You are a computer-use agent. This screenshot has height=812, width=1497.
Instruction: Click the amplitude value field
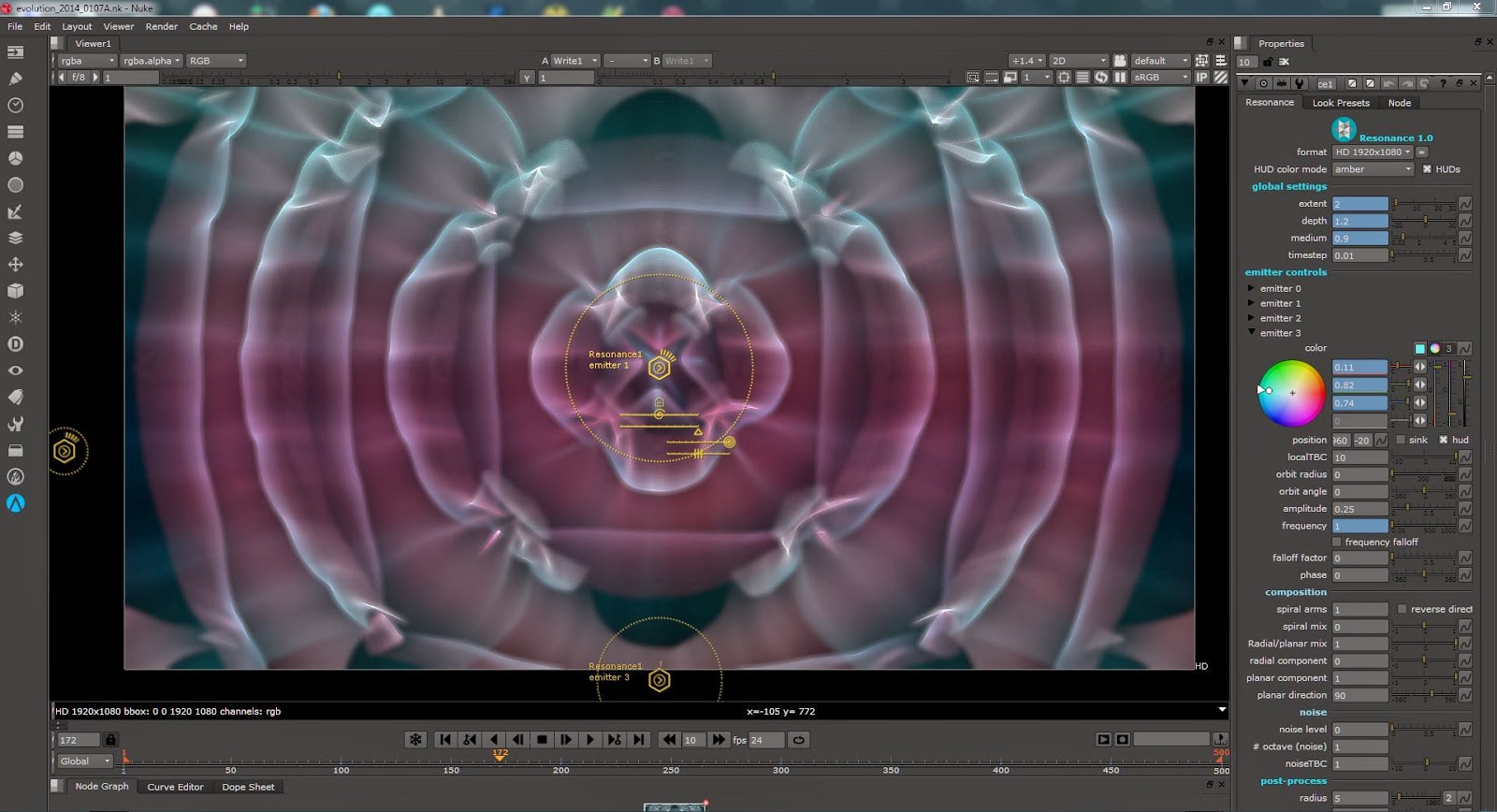(1359, 509)
